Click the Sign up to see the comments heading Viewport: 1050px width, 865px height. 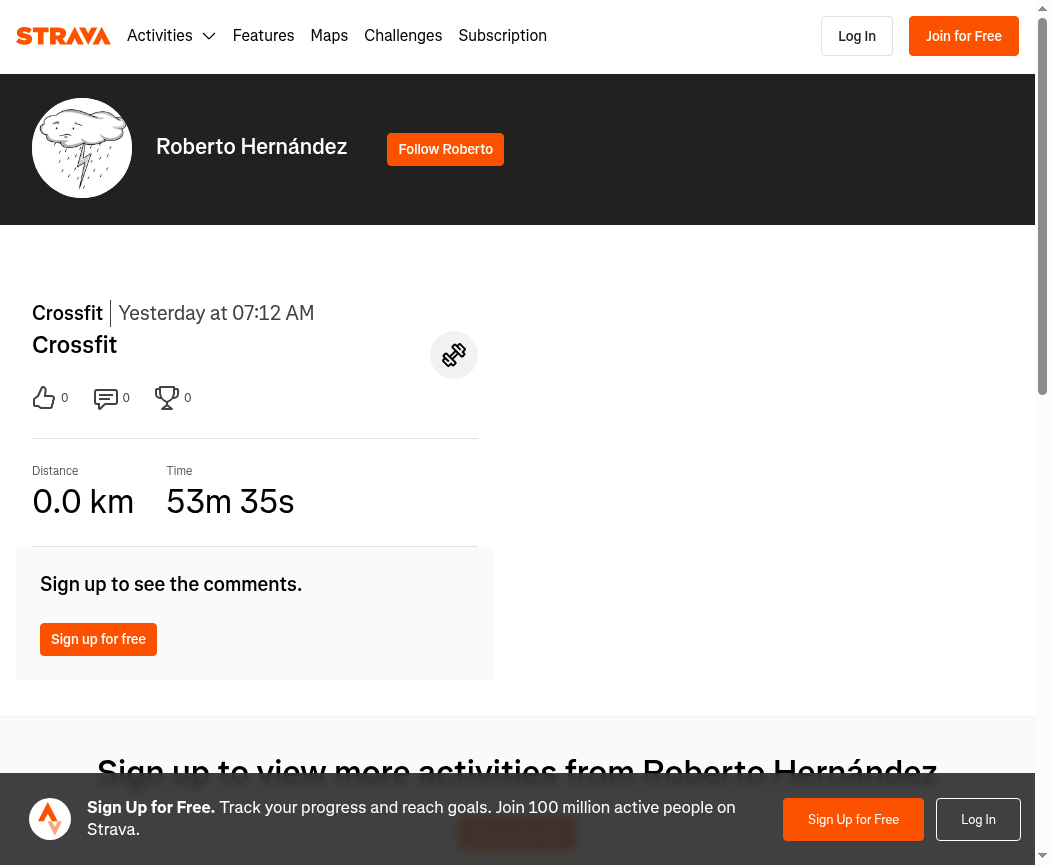pyautogui.click(x=171, y=584)
